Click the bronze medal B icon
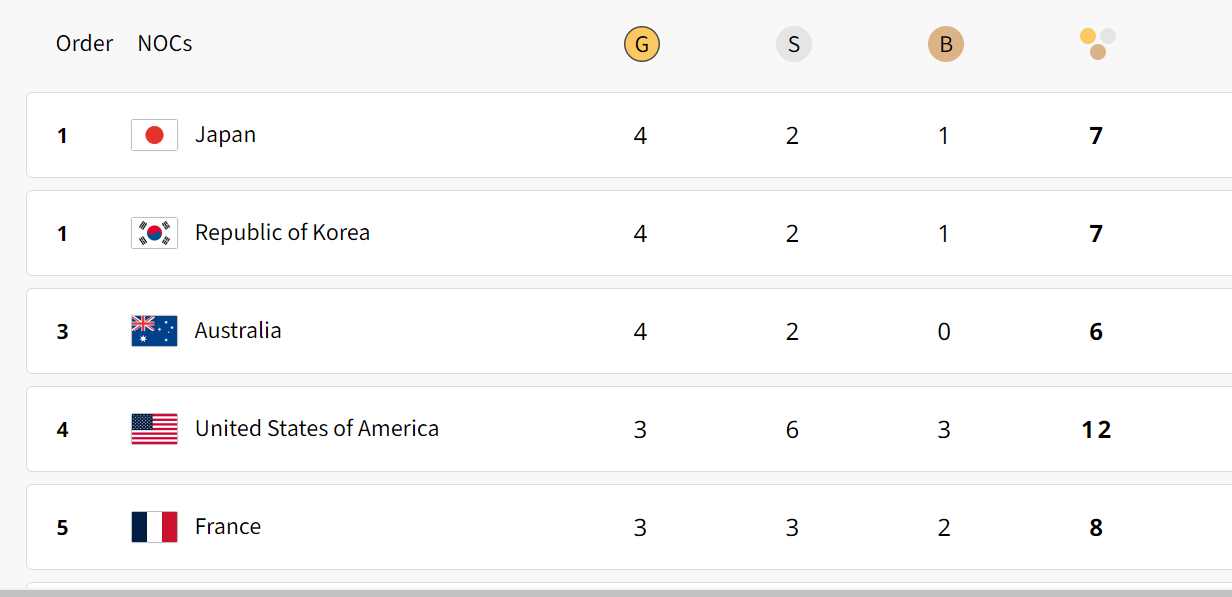 pos(945,44)
